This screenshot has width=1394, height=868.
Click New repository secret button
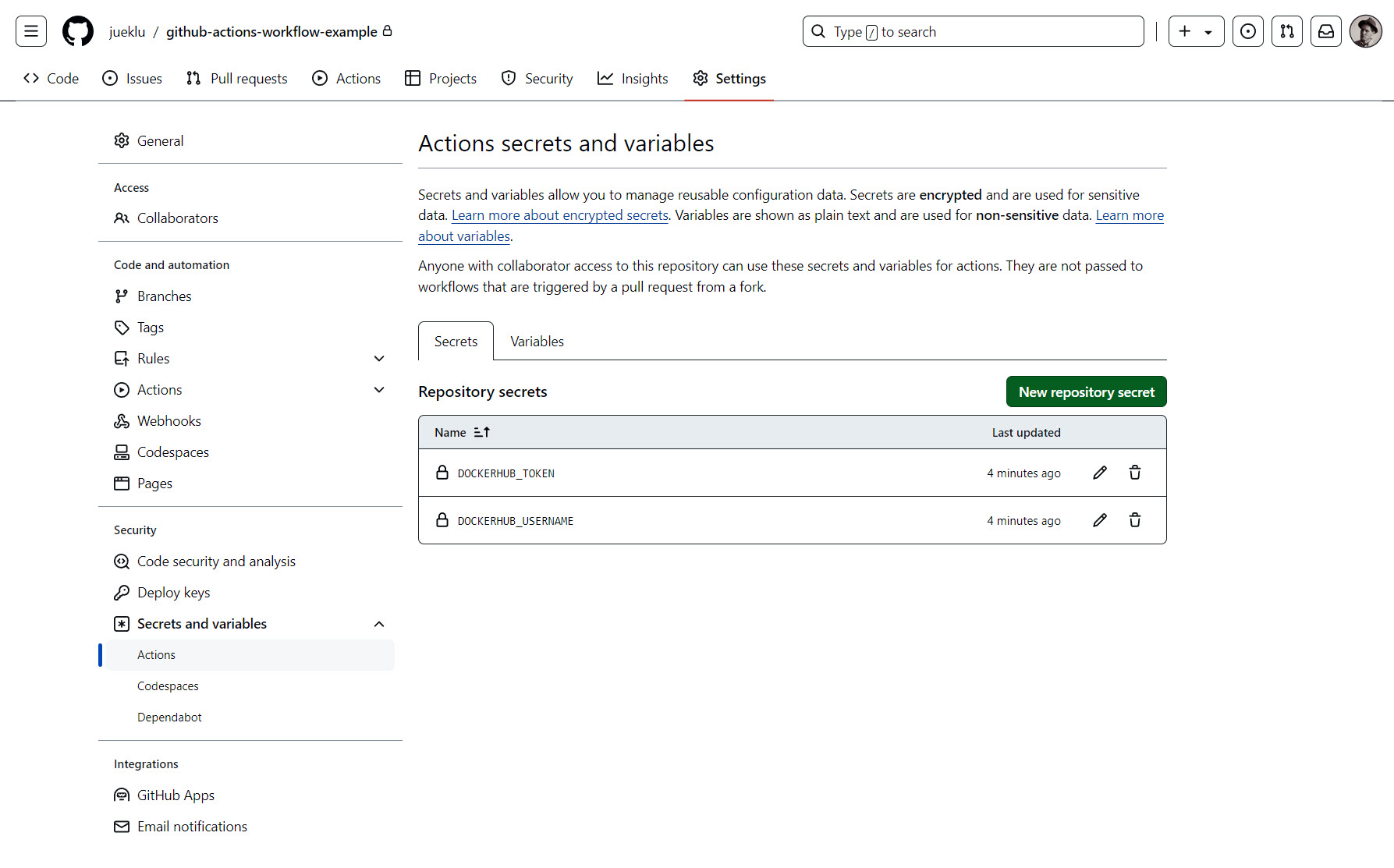(x=1086, y=391)
